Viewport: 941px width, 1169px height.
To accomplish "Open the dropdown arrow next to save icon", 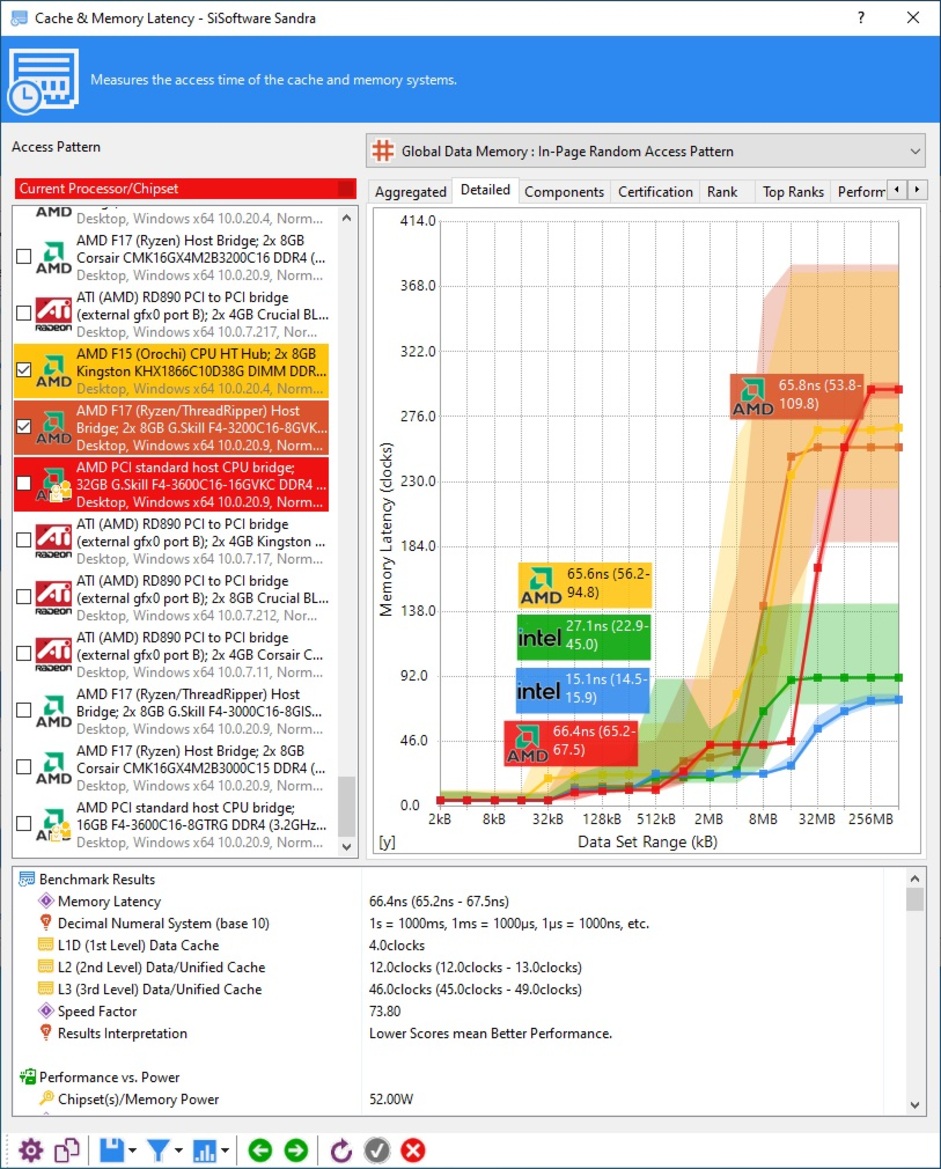I will pyautogui.click(x=132, y=1151).
